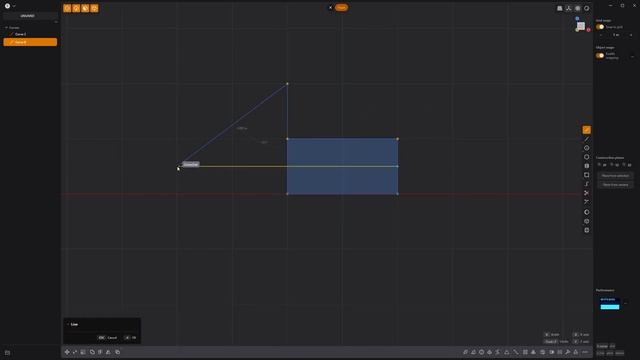Click OK in the Line dialog
Image resolution: width=640 pixels, height=360 pixels.
point(131,338)
